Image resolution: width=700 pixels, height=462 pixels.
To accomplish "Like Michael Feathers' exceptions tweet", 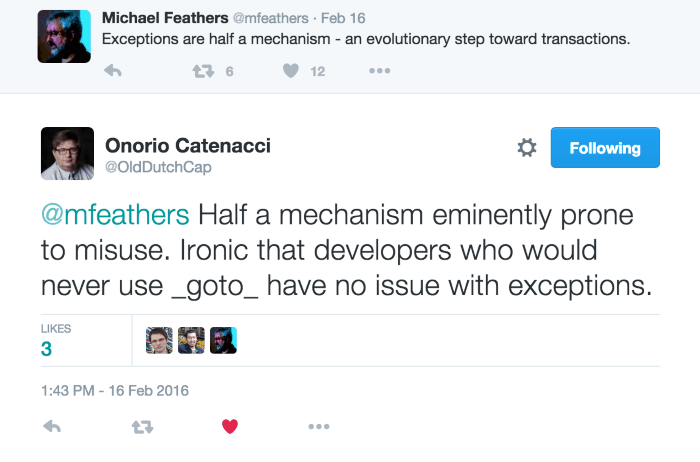I will point(290,72).
